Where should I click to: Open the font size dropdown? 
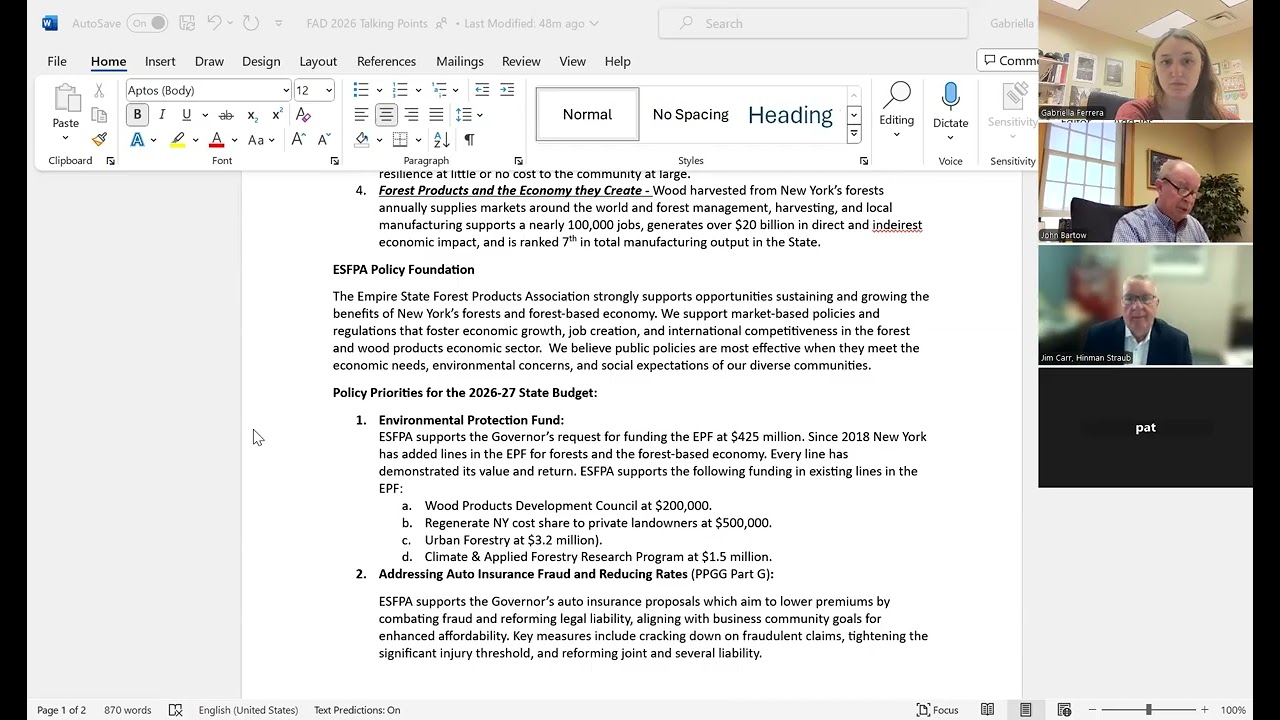click(x=328, y=90)
